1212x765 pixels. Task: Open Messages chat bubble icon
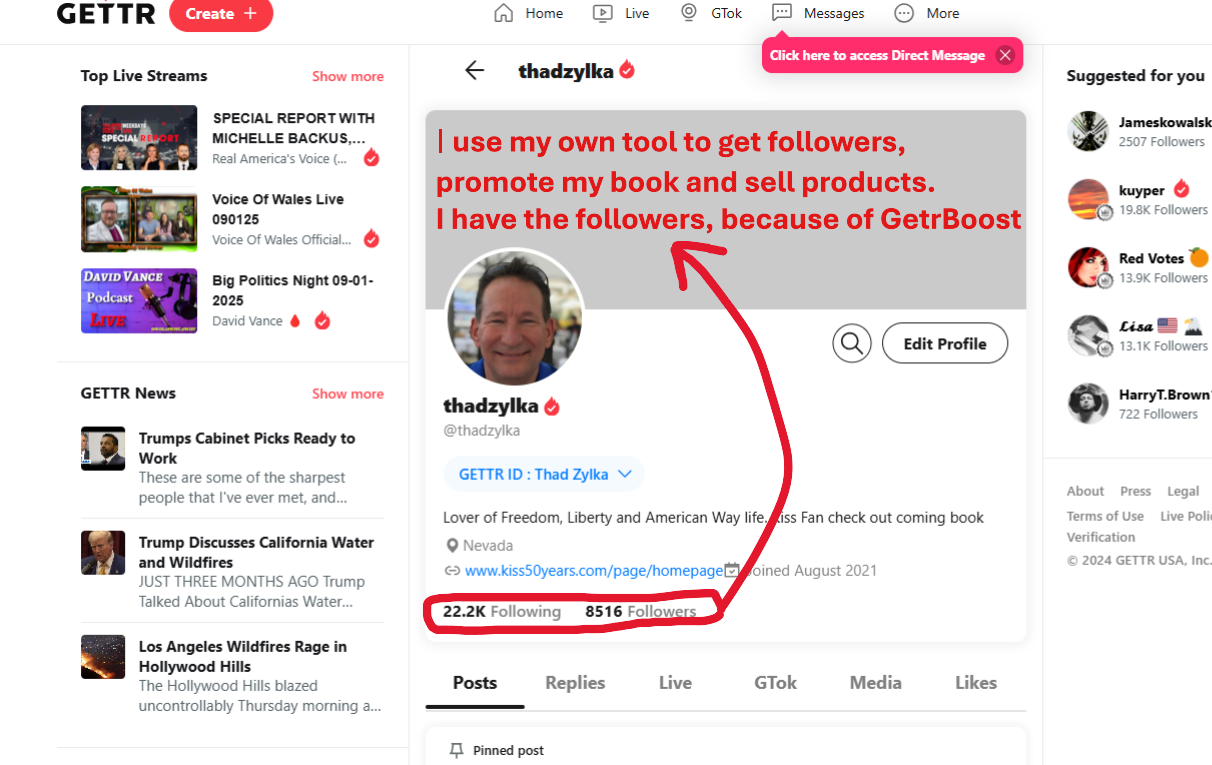tap(782, 13)
